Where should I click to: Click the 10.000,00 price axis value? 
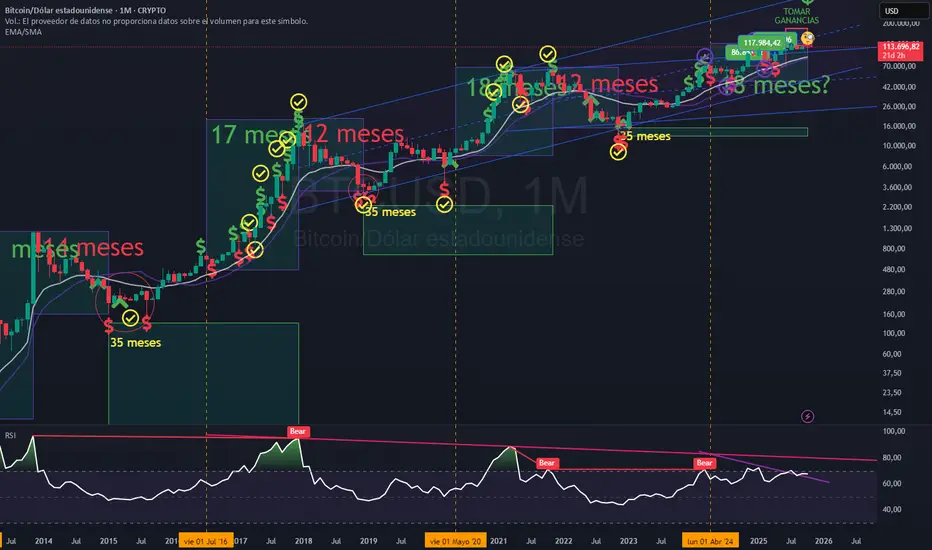click(x=899, y=146)
